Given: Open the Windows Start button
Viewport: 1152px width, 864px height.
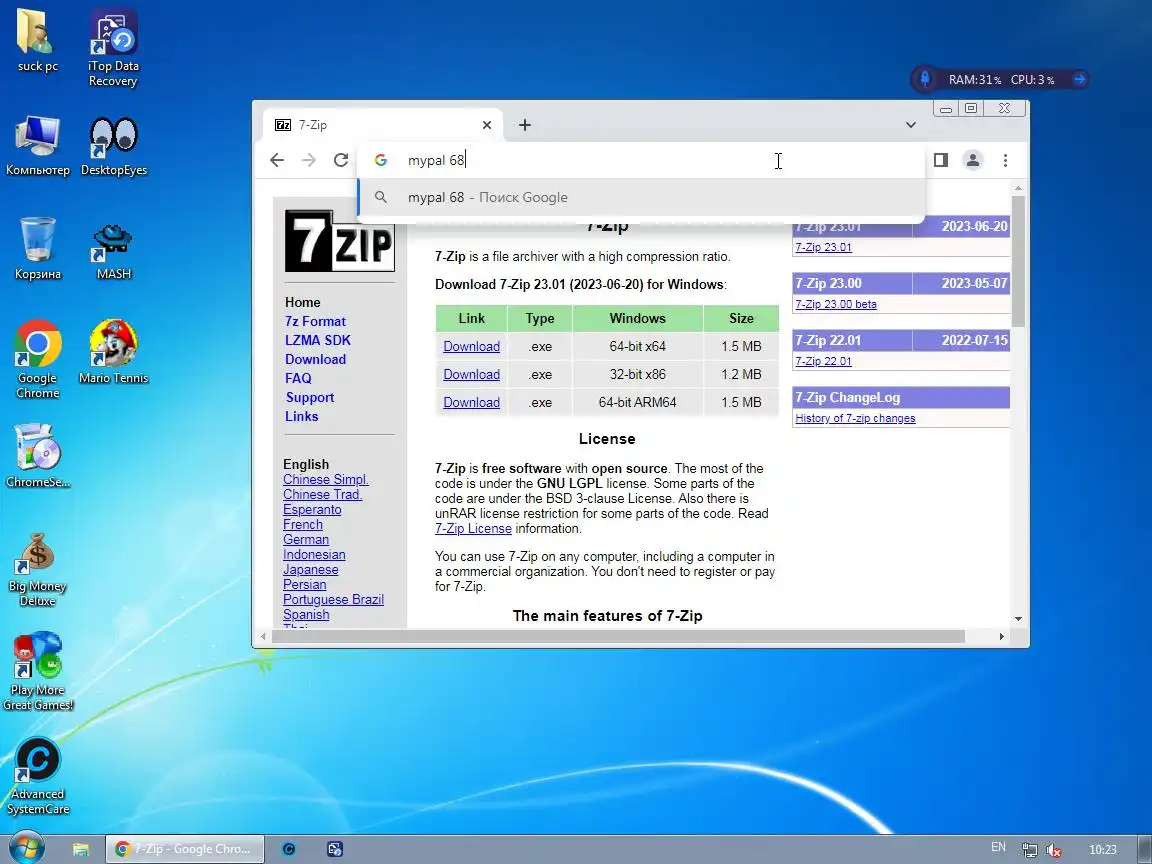Looking at the screenshot, I should [x=25, y=849].
